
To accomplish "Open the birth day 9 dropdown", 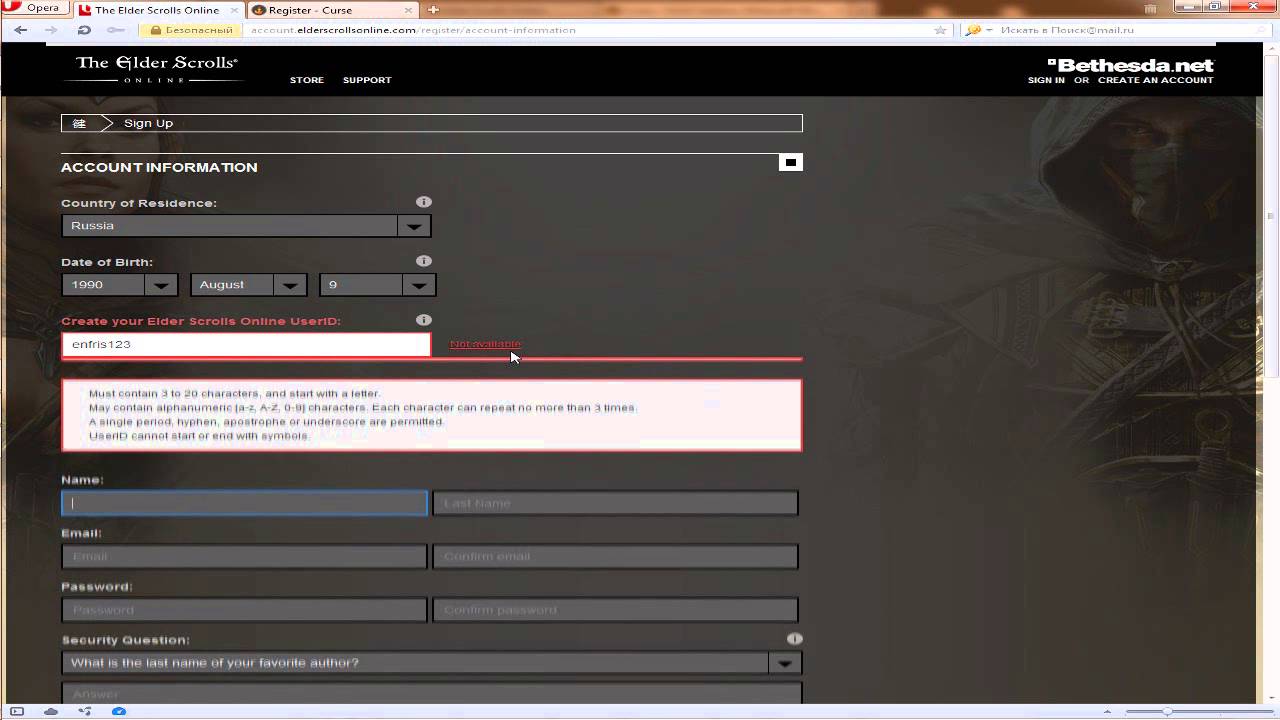I will coord(377,285).
